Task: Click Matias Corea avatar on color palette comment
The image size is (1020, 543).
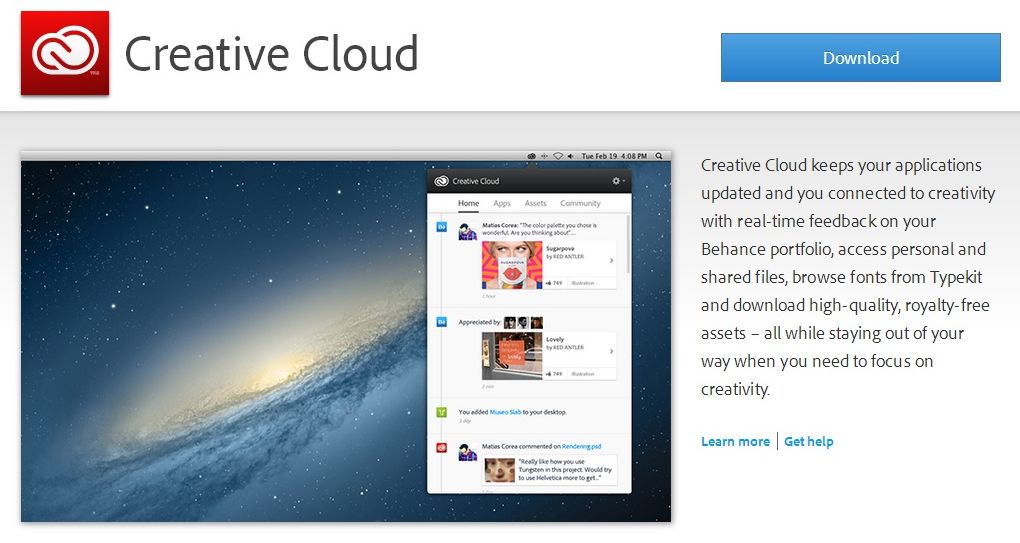Action: pos(468,232)
